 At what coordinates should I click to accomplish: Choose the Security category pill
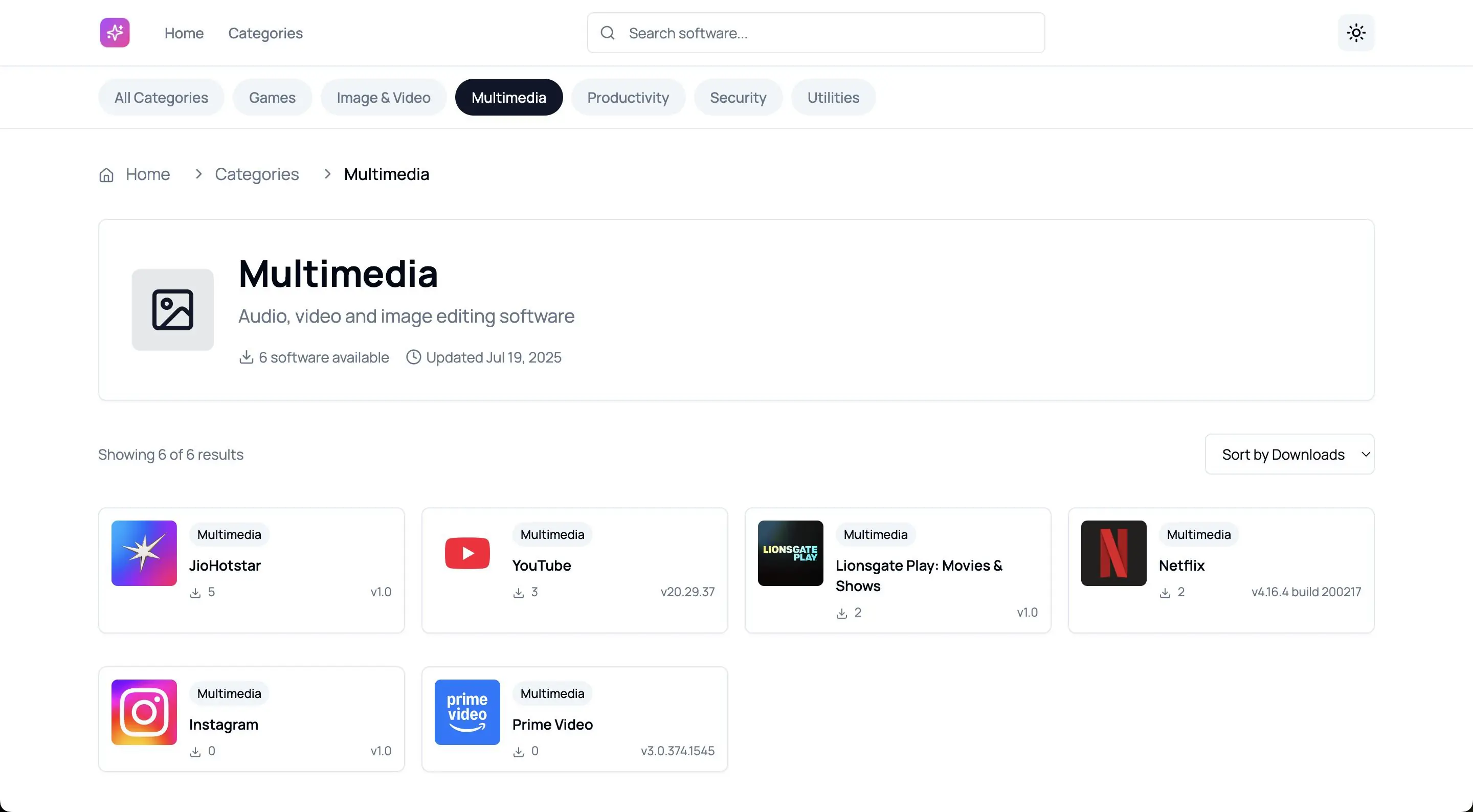pyautogui.click(x=738, y=97)
